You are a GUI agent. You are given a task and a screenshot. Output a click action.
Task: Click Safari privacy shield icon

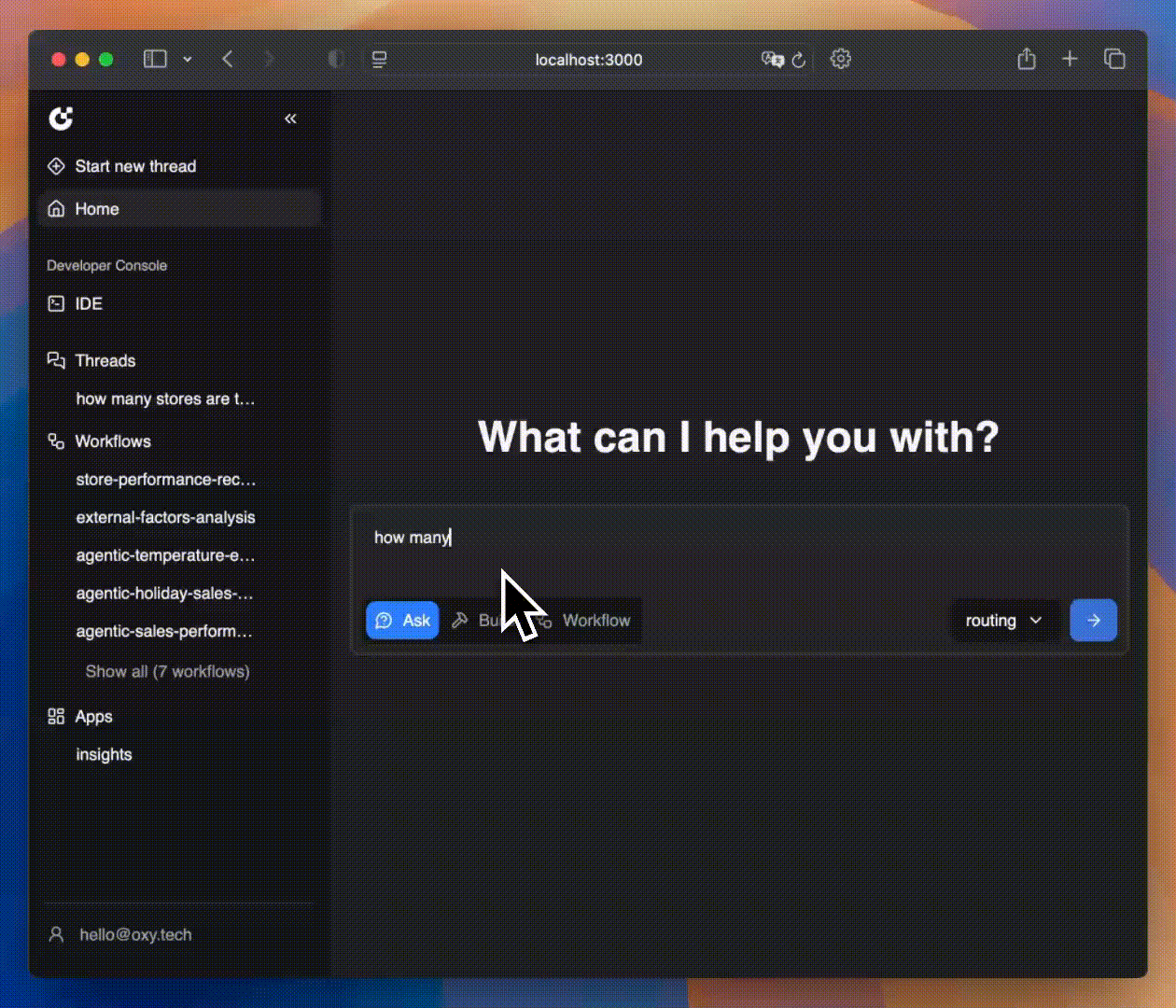[x=335, y=59]
